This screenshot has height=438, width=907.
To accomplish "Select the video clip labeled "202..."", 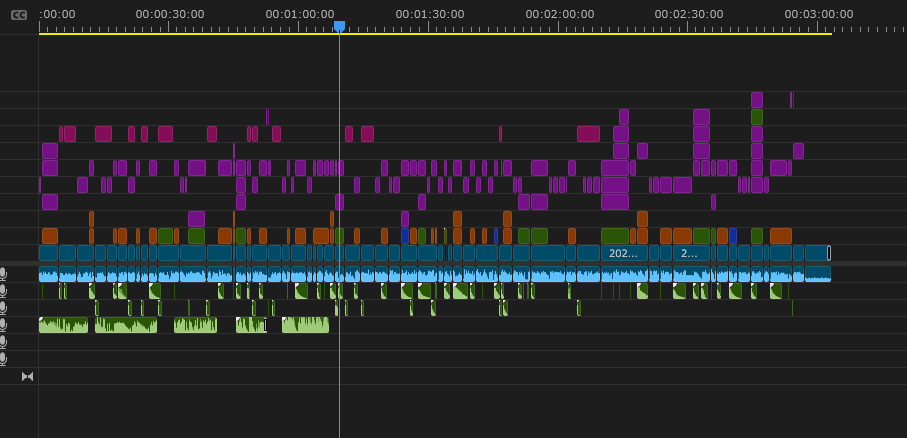I will (624, 253).
